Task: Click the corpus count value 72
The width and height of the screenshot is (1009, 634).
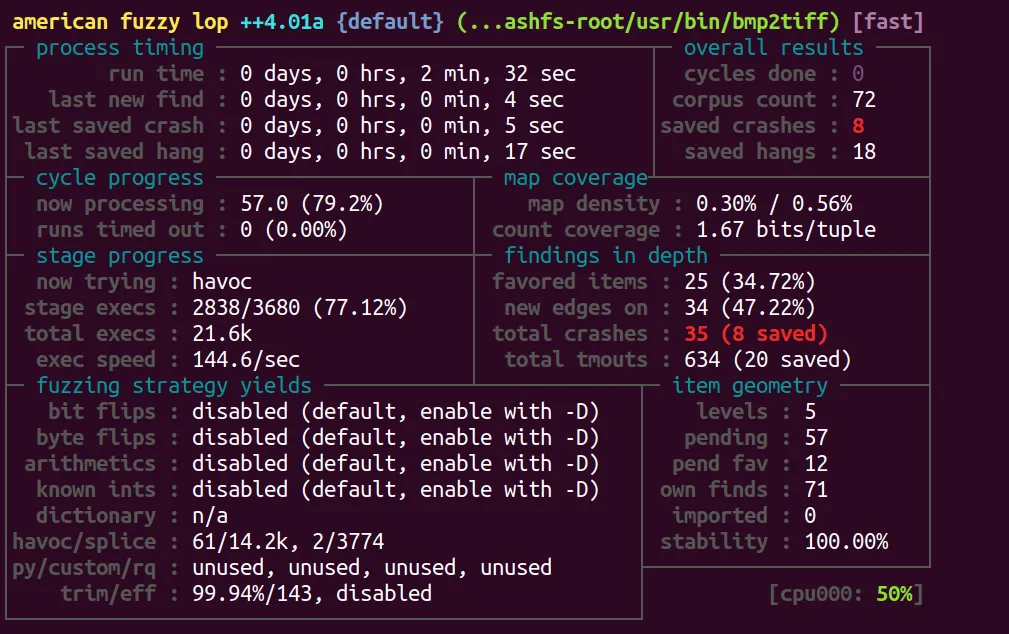Action: (x=863, y=100)
